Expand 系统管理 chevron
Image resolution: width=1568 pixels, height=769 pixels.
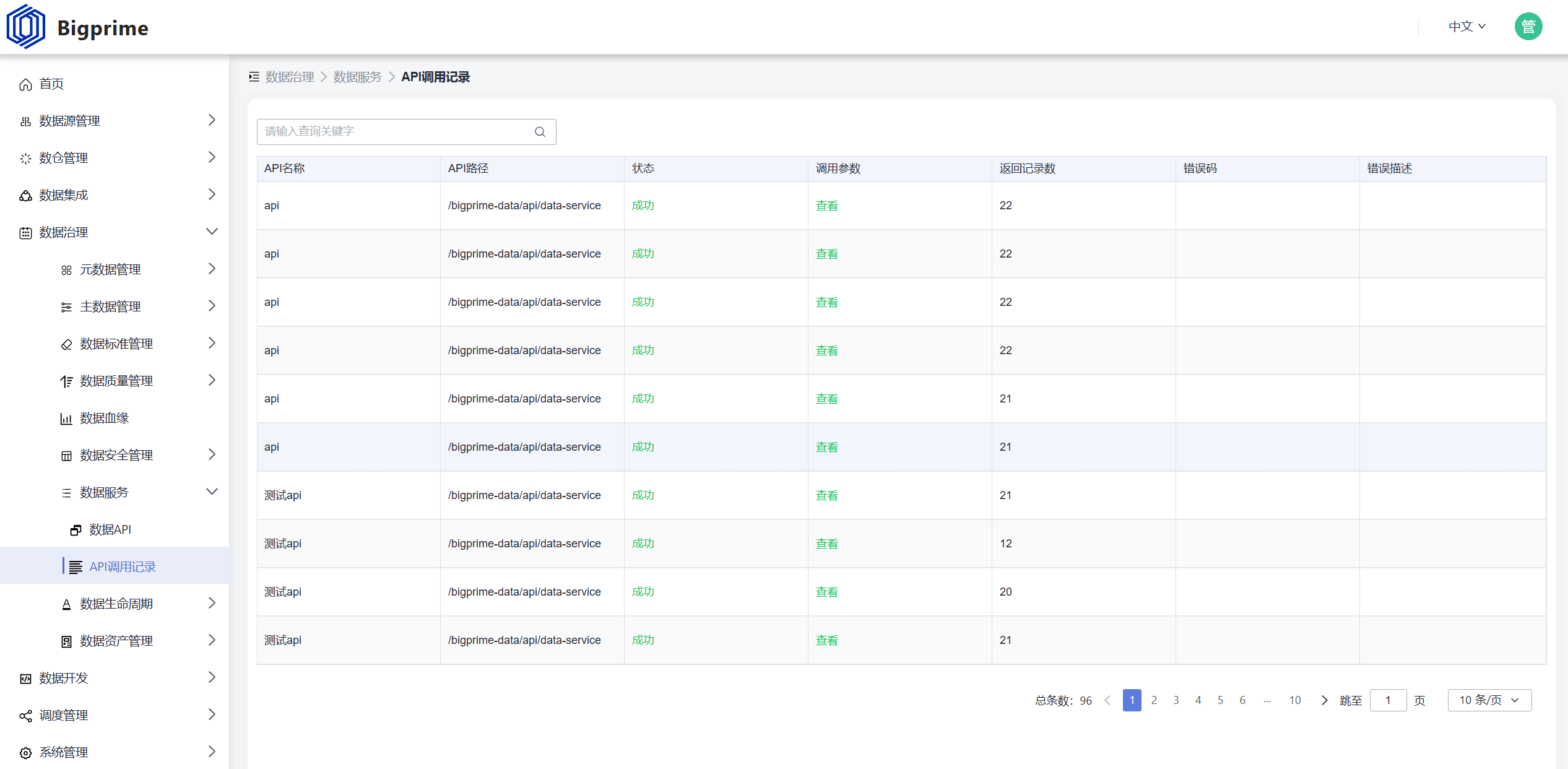click(x=212, y=752)
